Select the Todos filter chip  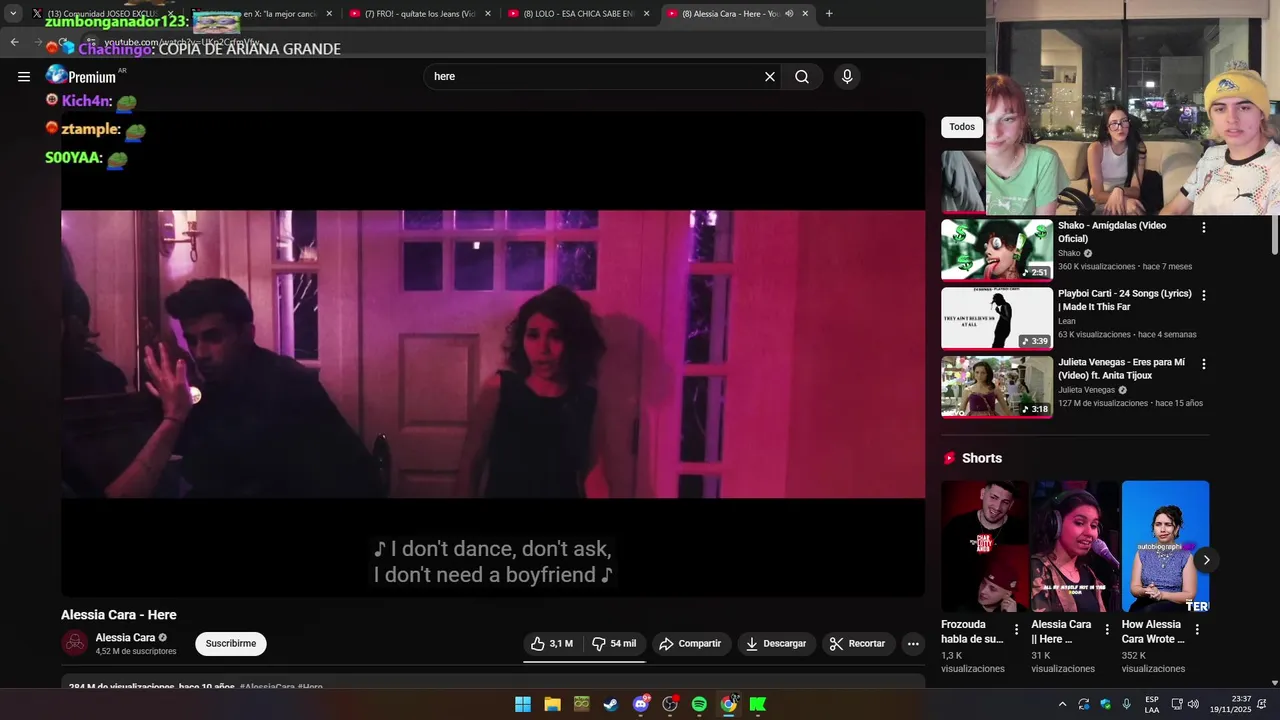pos(962,127)
